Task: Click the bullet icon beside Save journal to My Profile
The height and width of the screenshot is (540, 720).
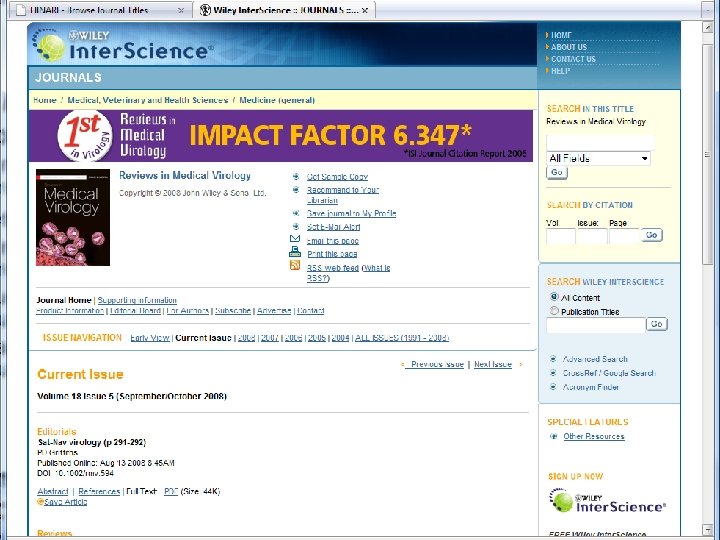Action: pos(296,213)
